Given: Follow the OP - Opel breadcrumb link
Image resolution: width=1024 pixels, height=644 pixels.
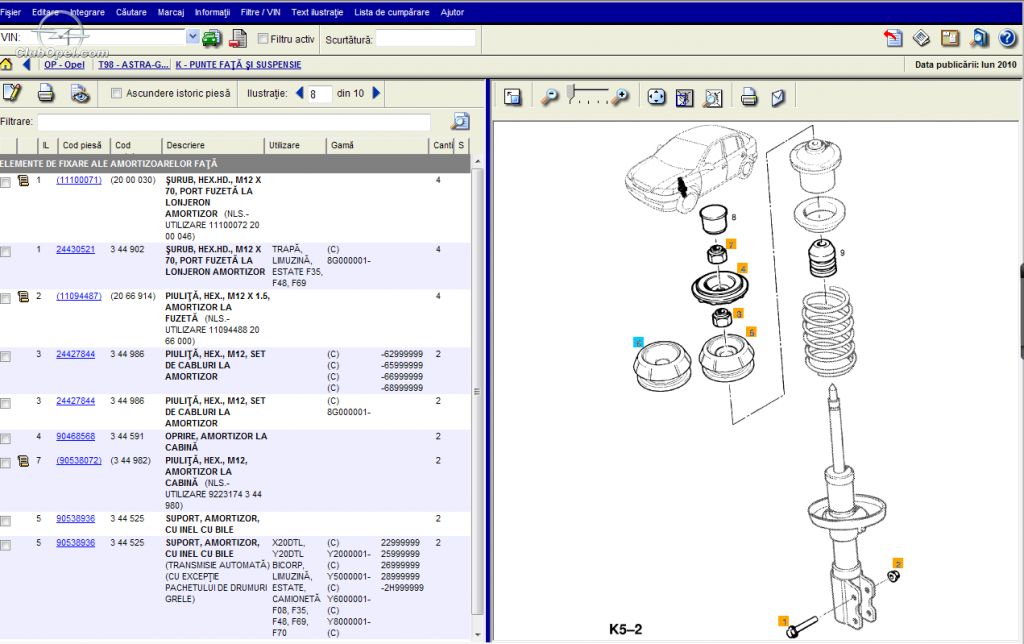Looking at the screenshot, I should point(65,65).
